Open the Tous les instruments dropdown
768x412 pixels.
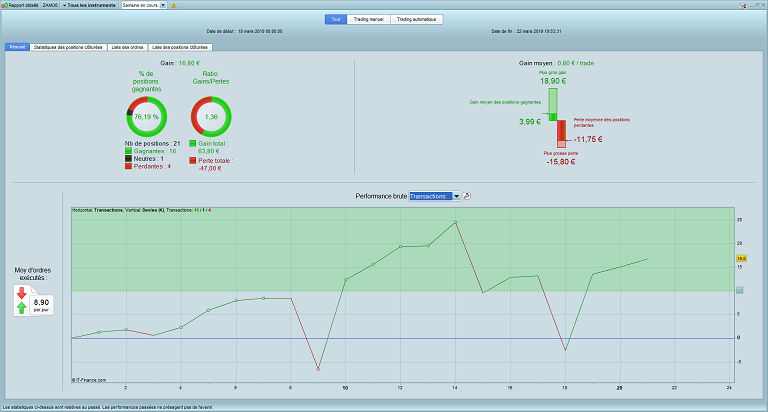click(89, 5)
